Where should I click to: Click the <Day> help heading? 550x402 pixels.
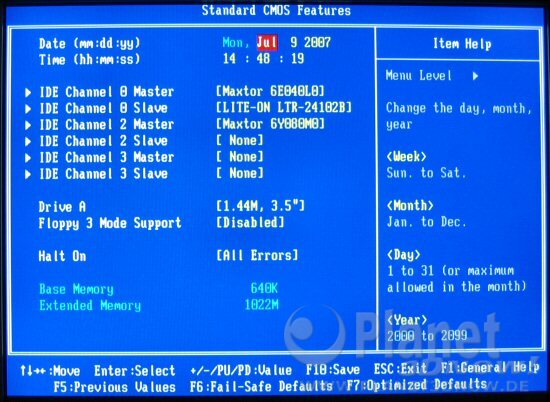coord(403,254)
